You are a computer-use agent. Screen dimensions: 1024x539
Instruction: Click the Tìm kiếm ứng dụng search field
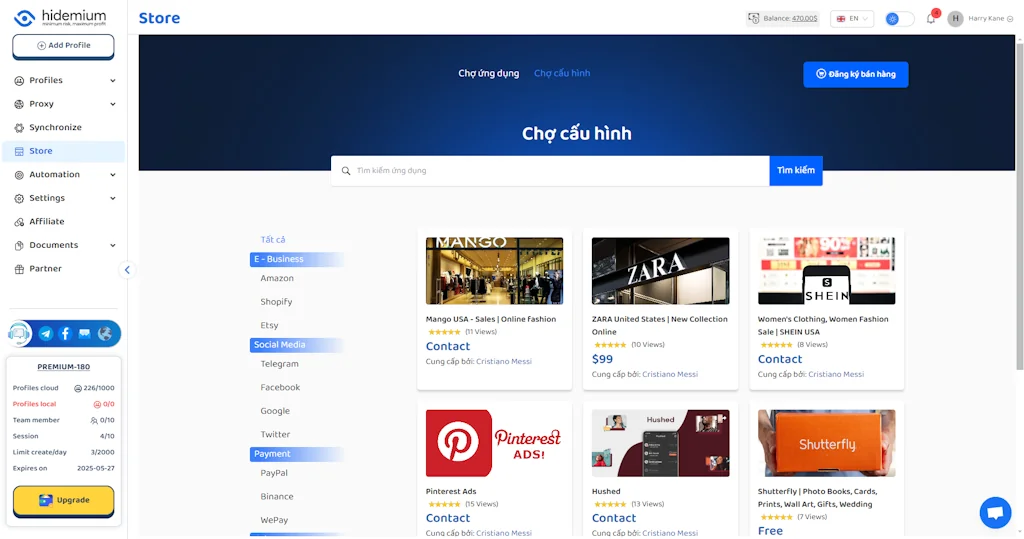click(550, 171)
